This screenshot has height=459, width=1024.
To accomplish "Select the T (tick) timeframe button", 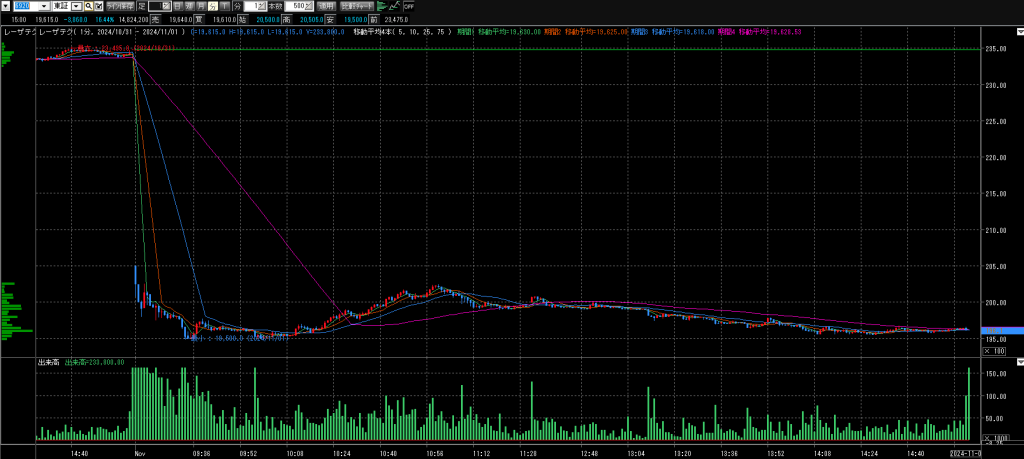I will (x=223, y=6).
